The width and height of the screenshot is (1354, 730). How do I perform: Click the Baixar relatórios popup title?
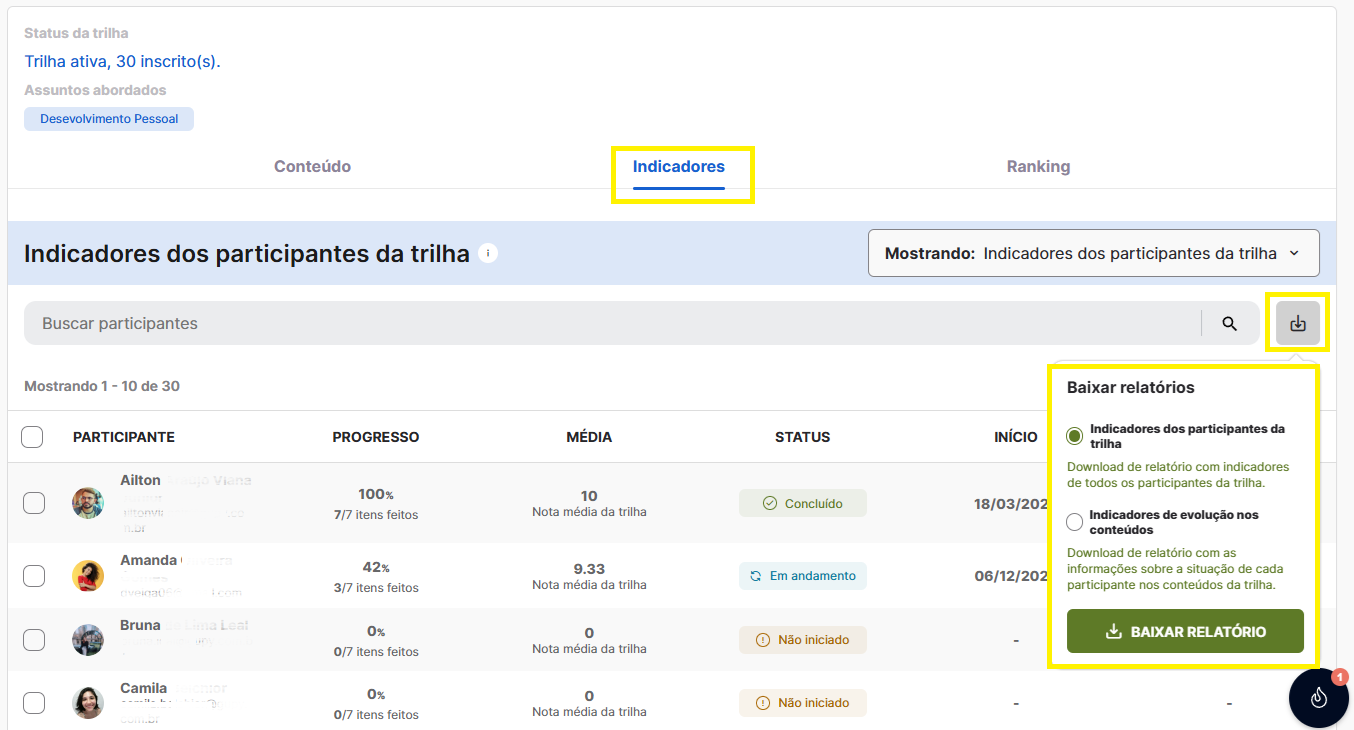pos(1131,387)
